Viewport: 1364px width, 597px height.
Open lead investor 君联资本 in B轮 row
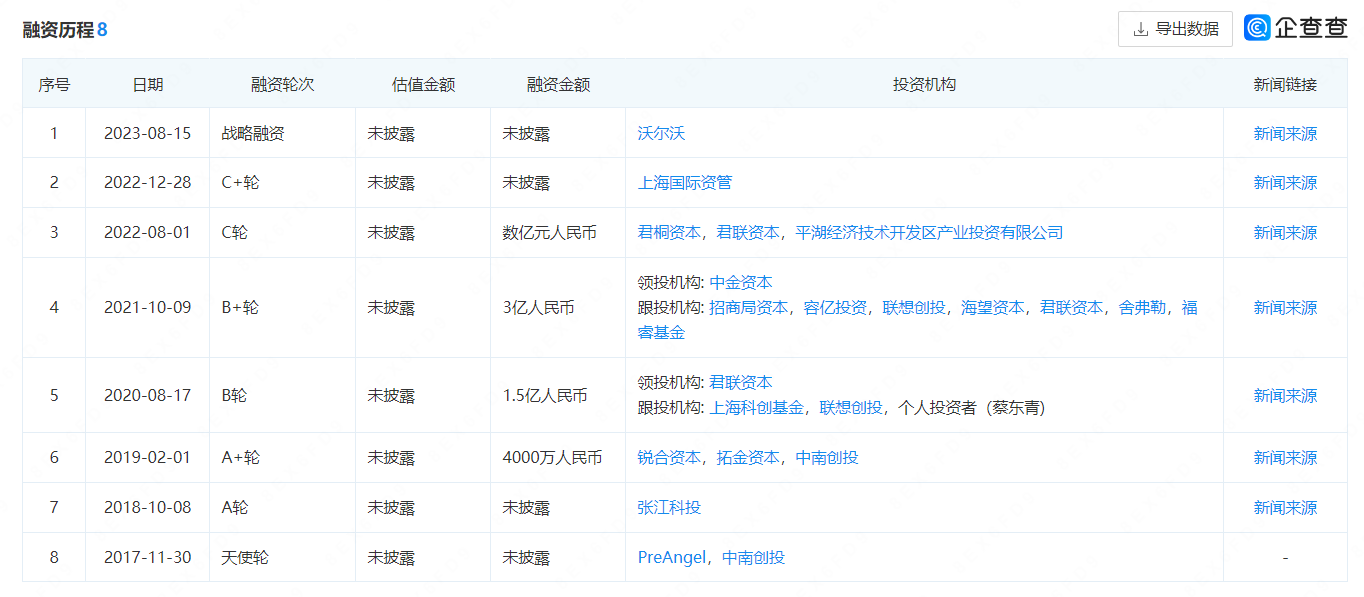tap(741, 383)
